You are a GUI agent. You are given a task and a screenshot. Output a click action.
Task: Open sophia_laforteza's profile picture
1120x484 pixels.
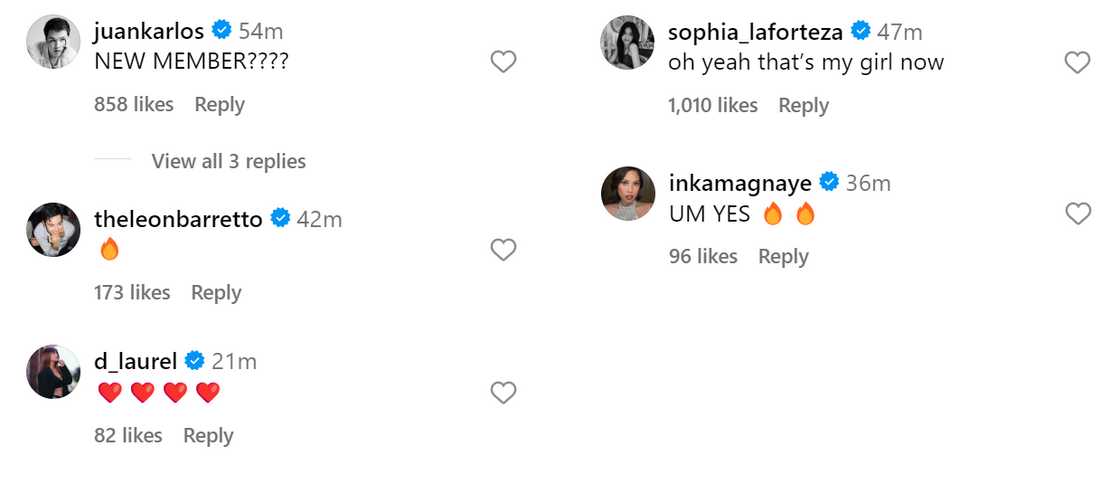click(627, 43)
